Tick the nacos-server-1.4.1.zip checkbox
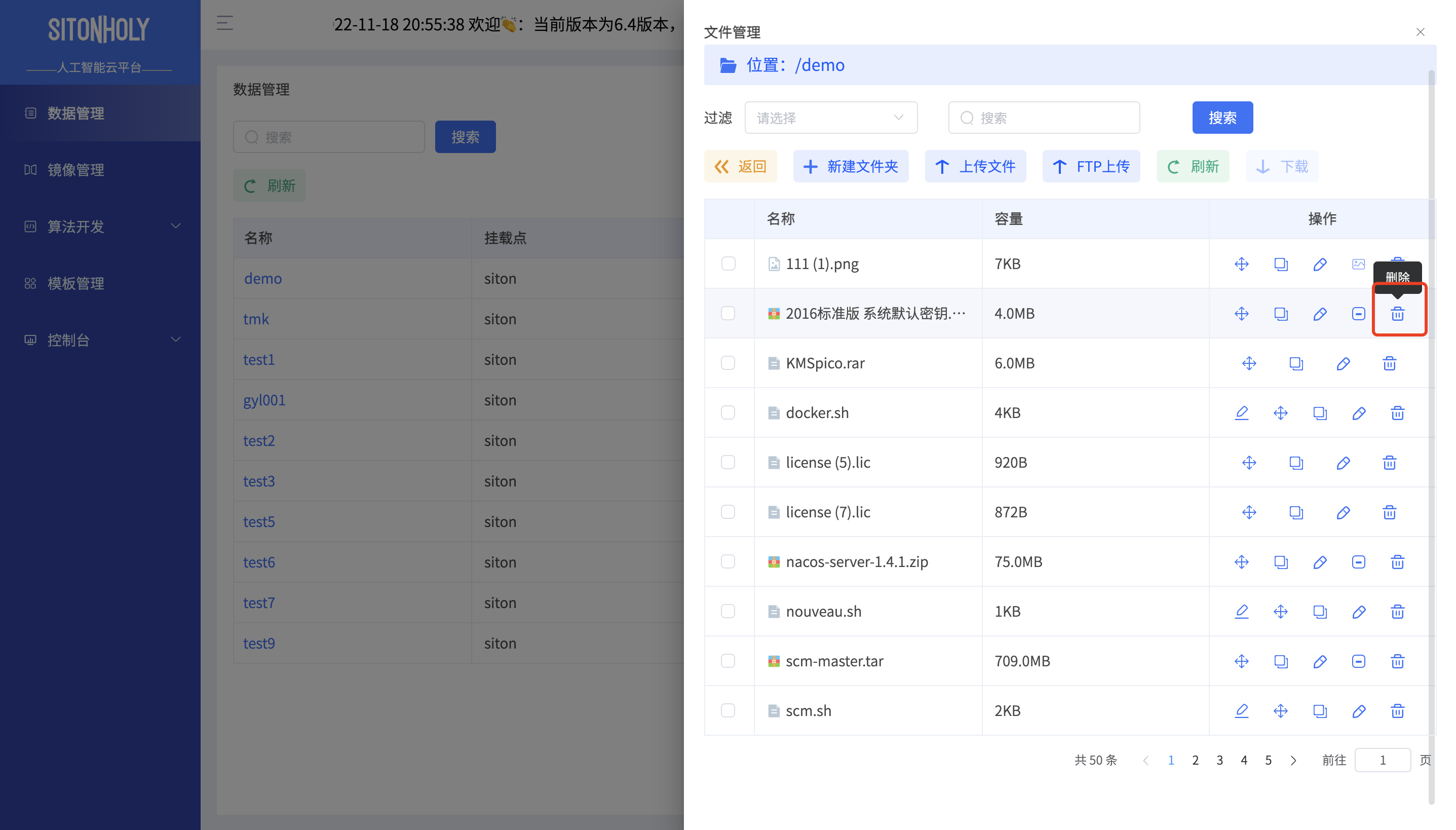The width and height of the screenshot is (1456, 830). tap(727, 561)
